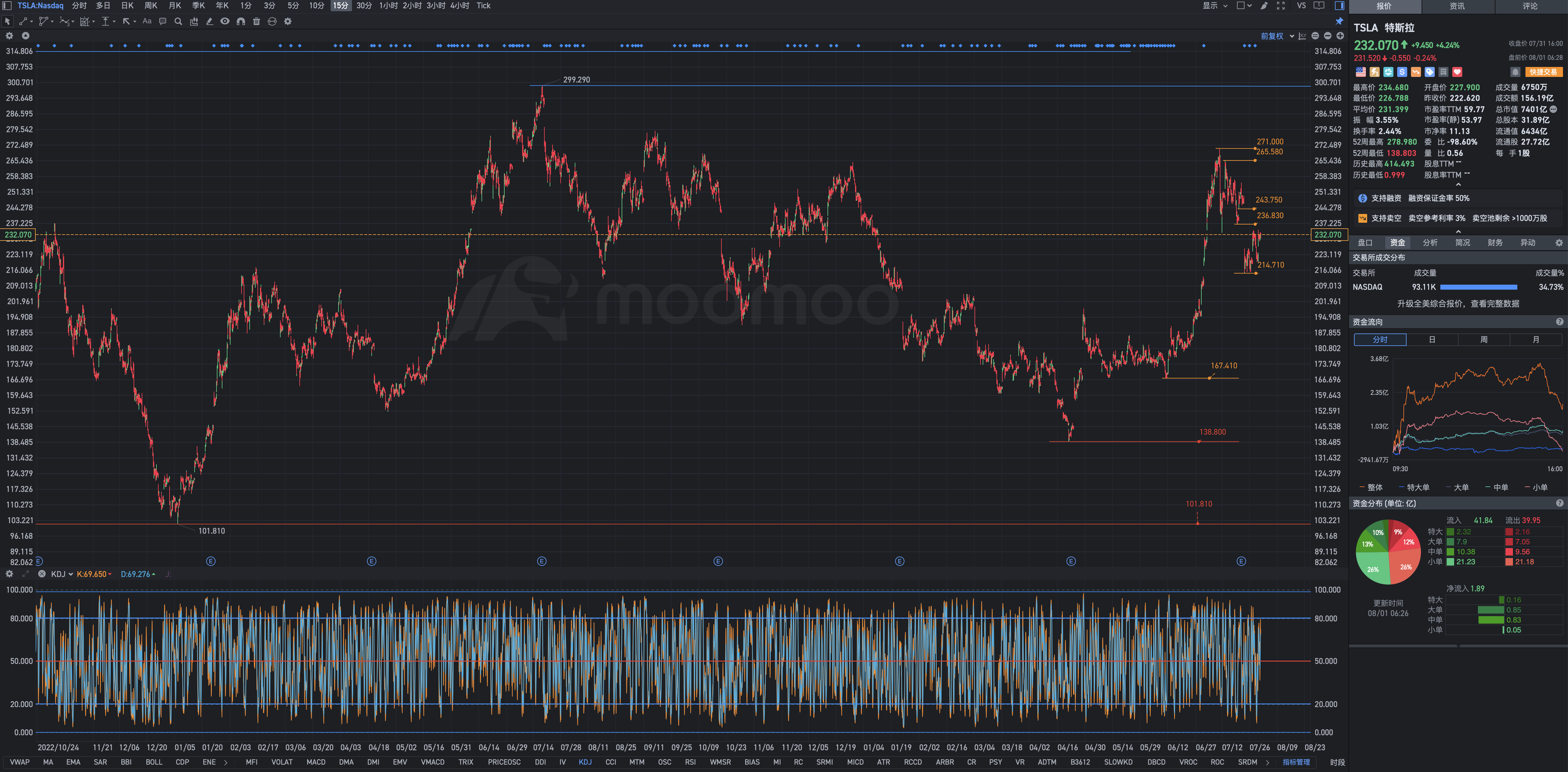Select the MACD indicator
Viewport: 1568px width, 772px height.
(x=316, y=762)
